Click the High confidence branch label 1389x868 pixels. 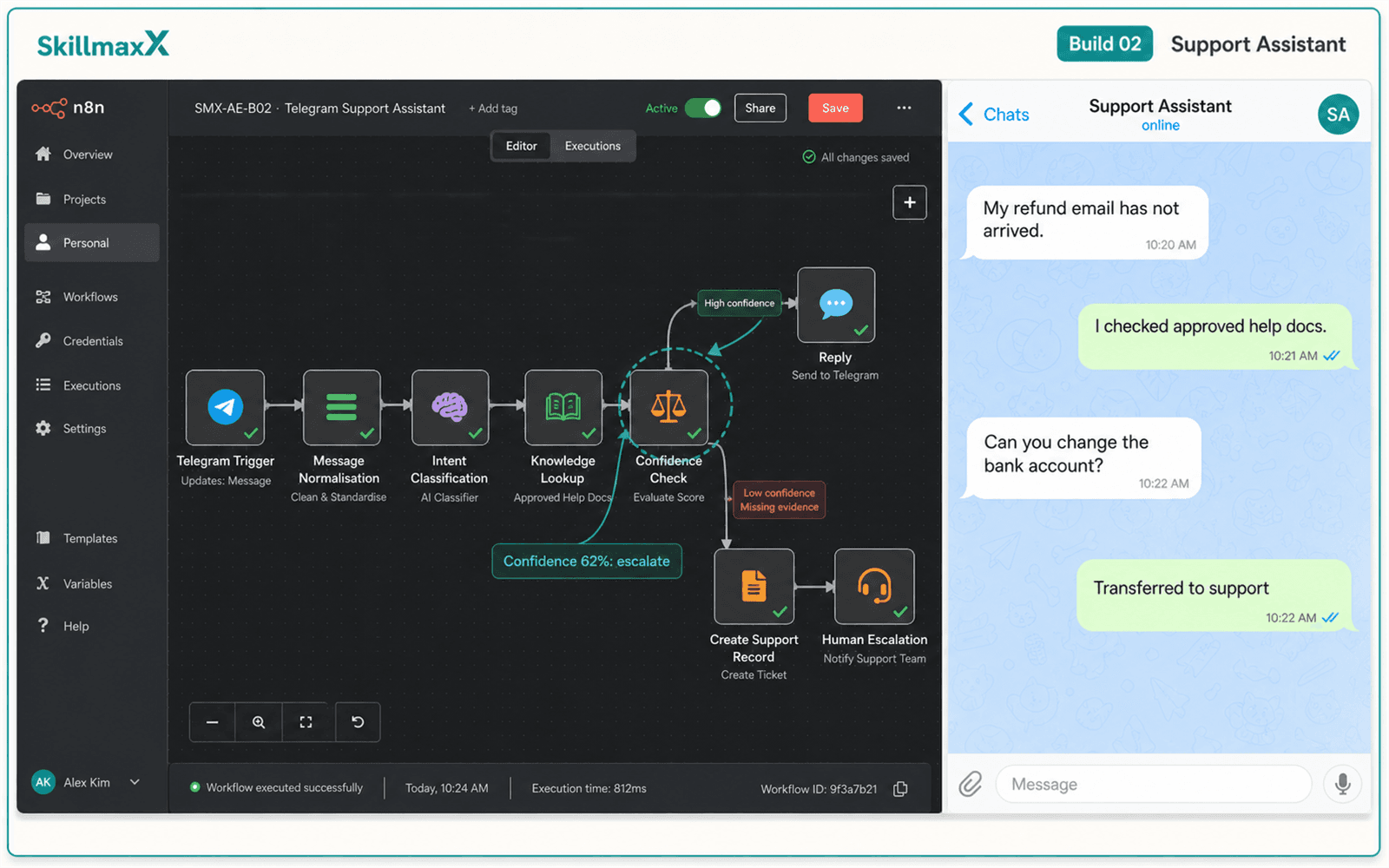click(740, 303)
